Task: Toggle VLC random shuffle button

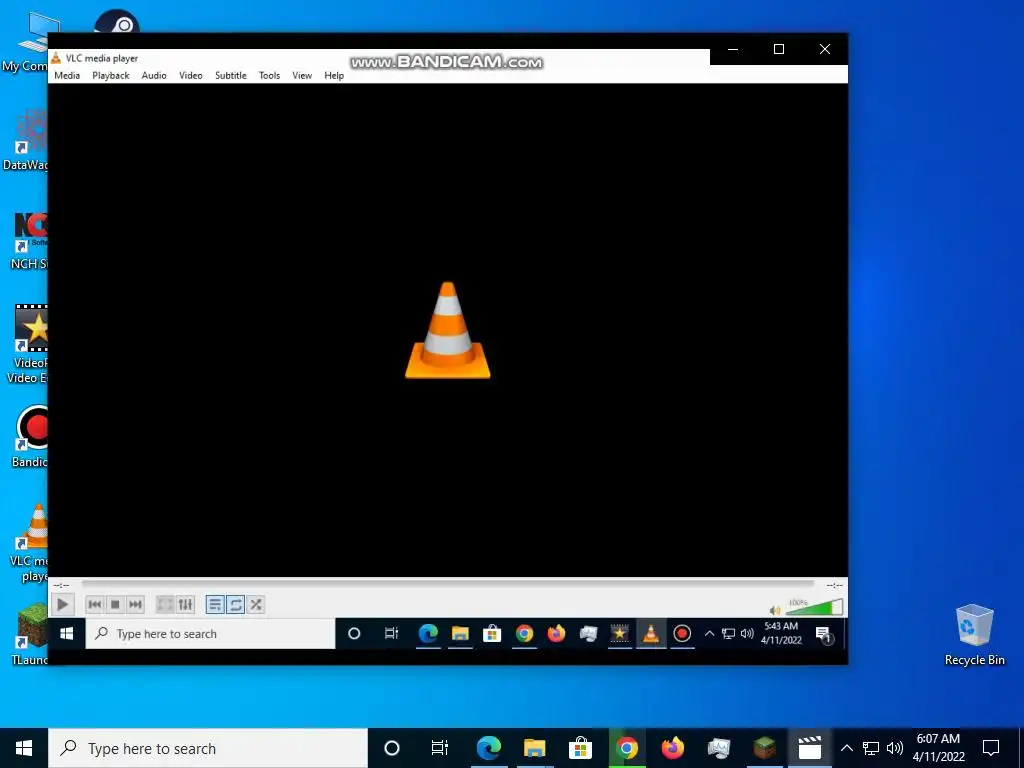Action: point(256,605)
